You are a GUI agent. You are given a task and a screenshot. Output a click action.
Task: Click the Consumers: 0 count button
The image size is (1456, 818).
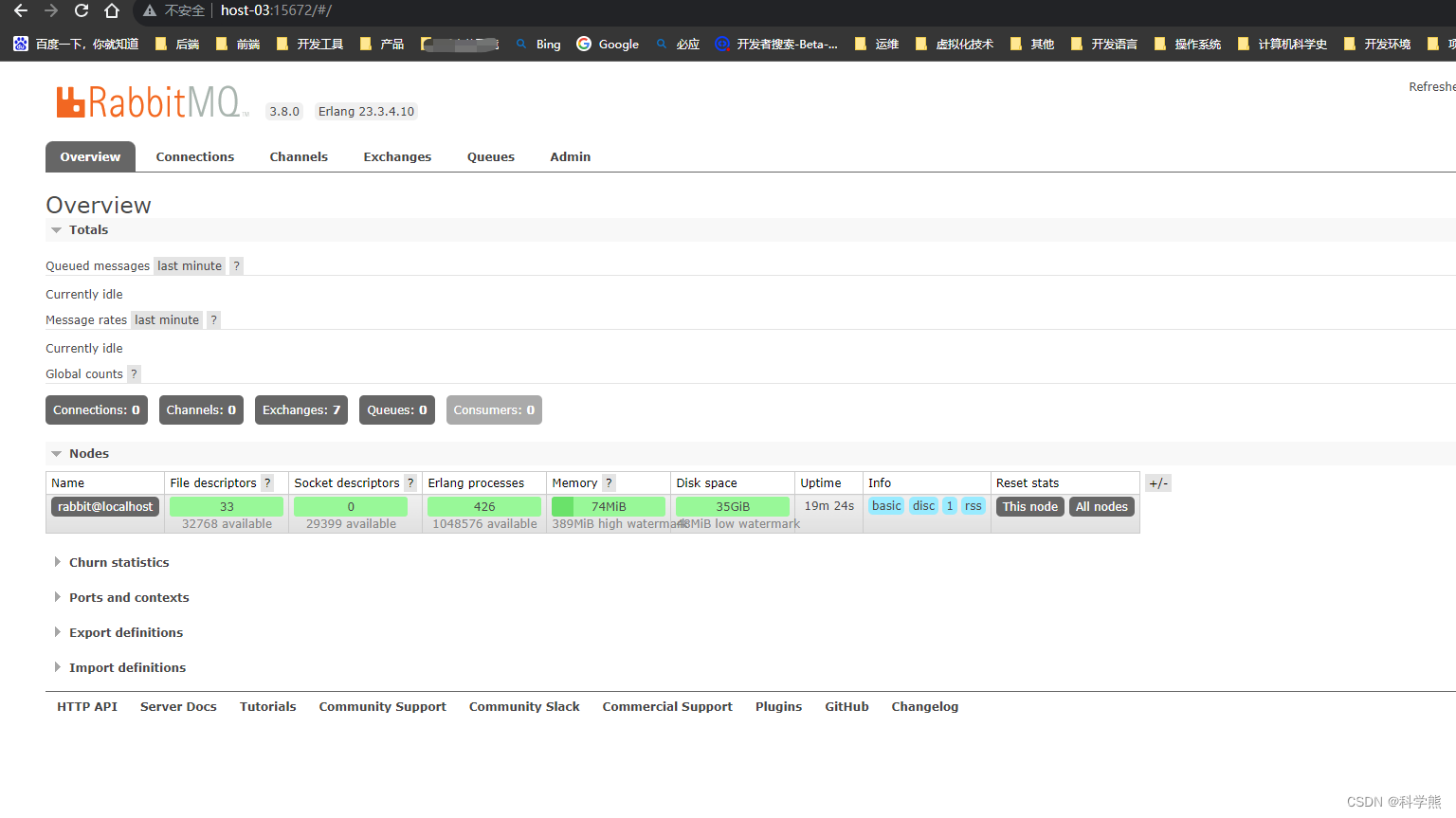(x=494, y=409)
